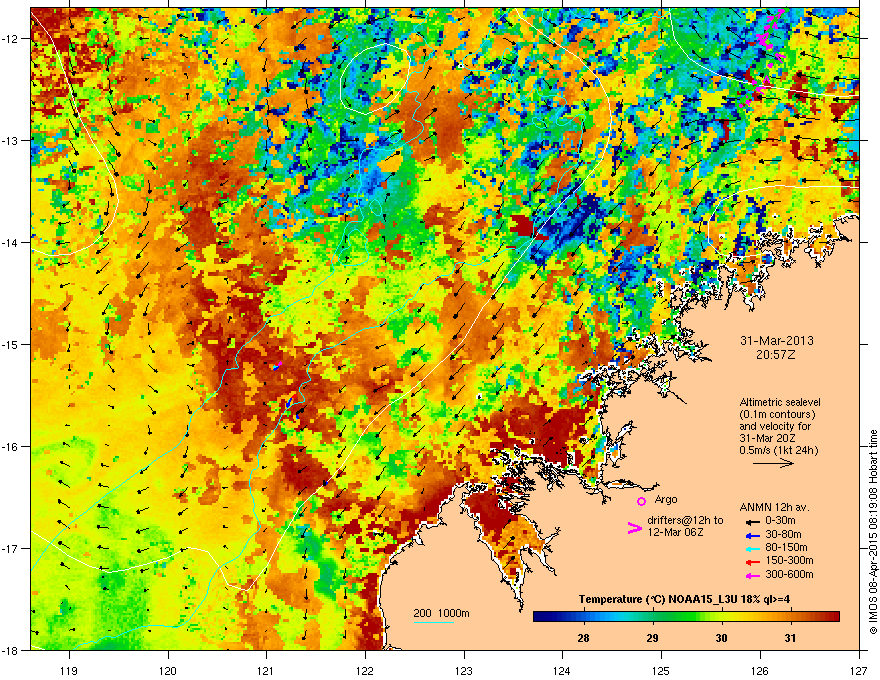Click the black 0-30m arrow in legend
Viewport: 880px width, 680px height.
pos(753,520)
